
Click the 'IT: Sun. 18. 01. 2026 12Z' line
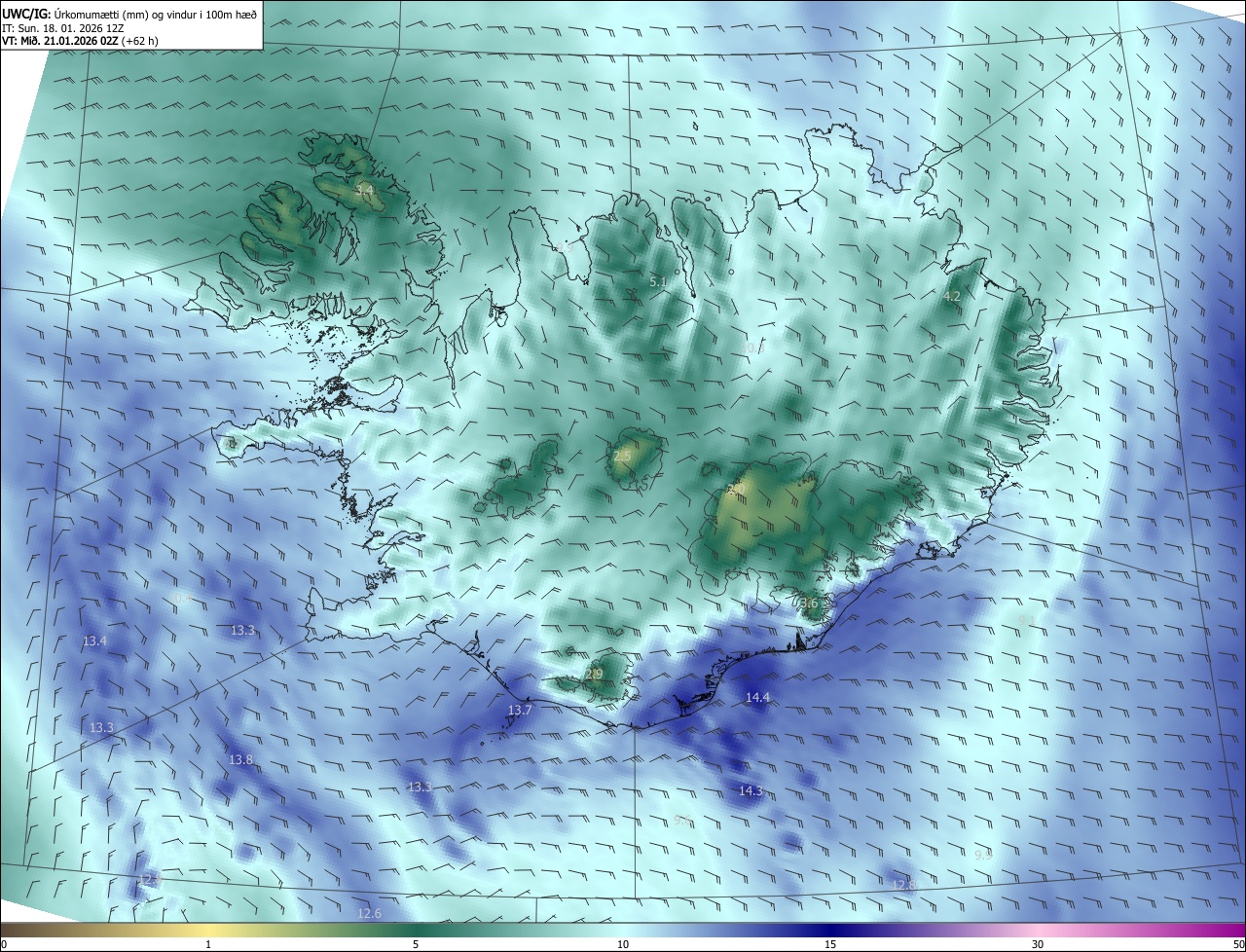click(63, 27)
